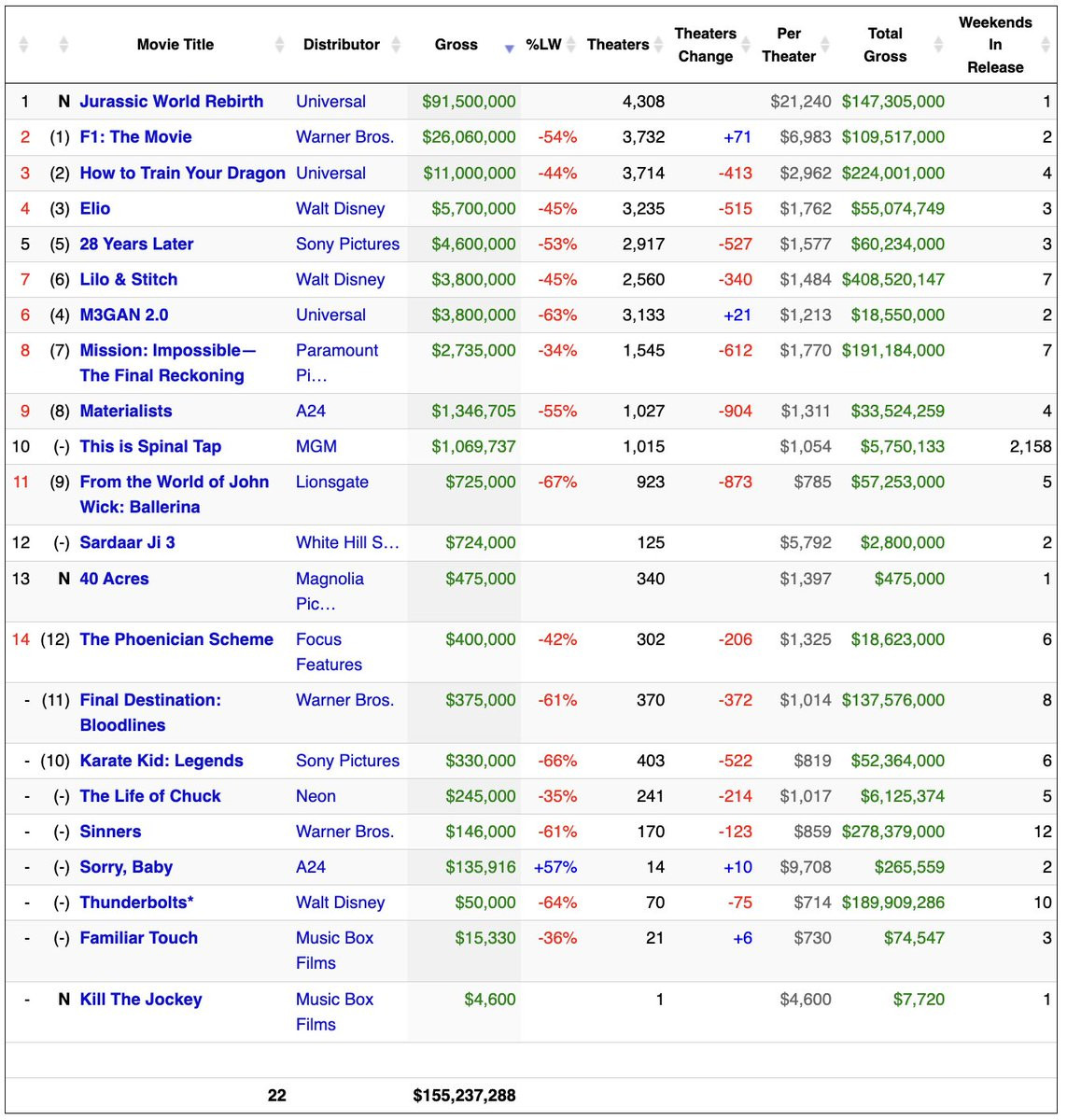Open the Materialists movie link
Image resolution: width=1067 pixels, height=1120 pixels.
pos(126,411)
